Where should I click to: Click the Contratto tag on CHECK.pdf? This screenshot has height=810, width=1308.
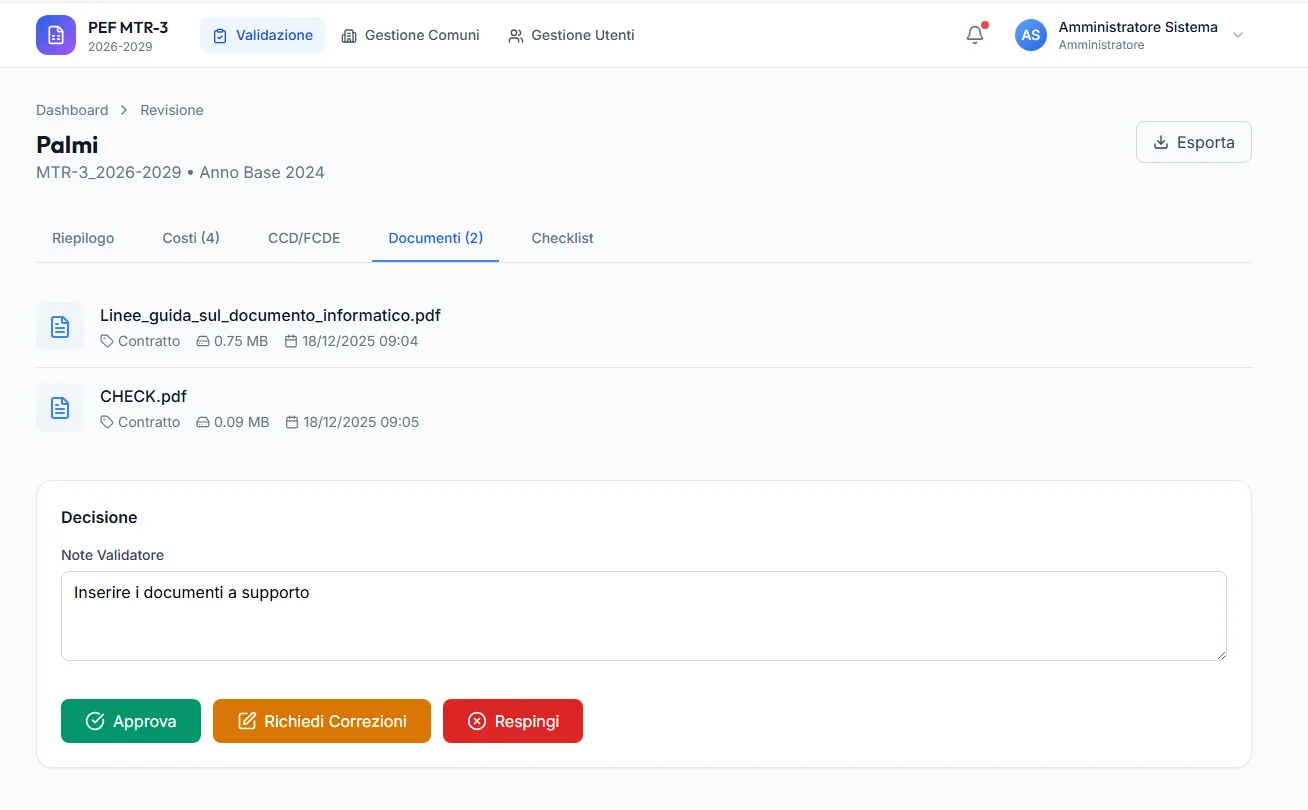tap(141, 422)
